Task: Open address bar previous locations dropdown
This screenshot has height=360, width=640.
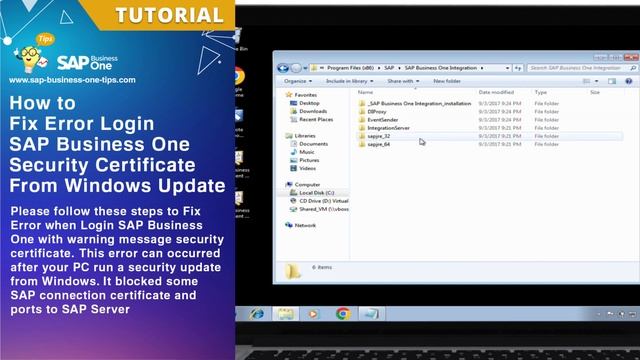Action: point(507,68)
